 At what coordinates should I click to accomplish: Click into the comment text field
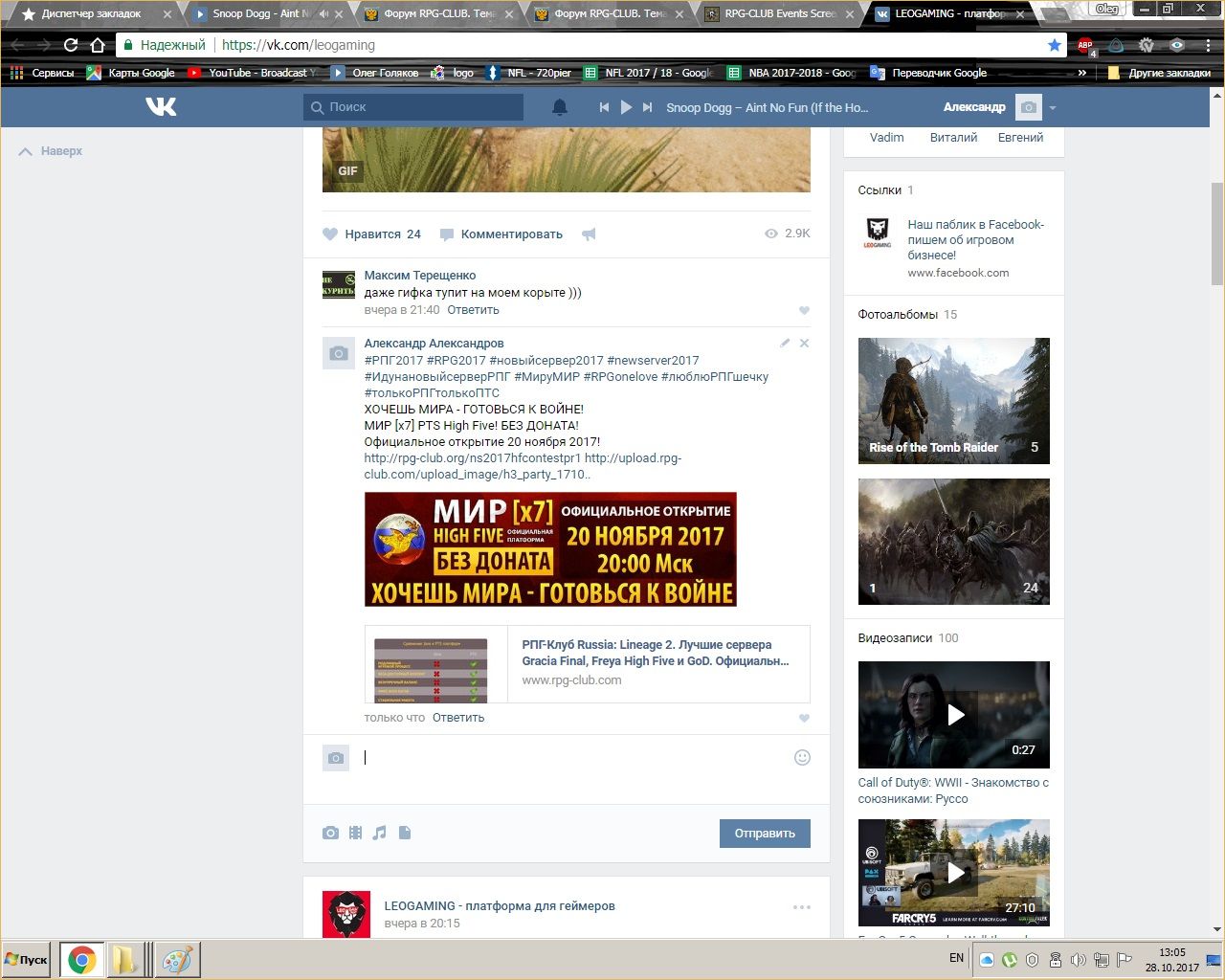click(x=574, y=758)
